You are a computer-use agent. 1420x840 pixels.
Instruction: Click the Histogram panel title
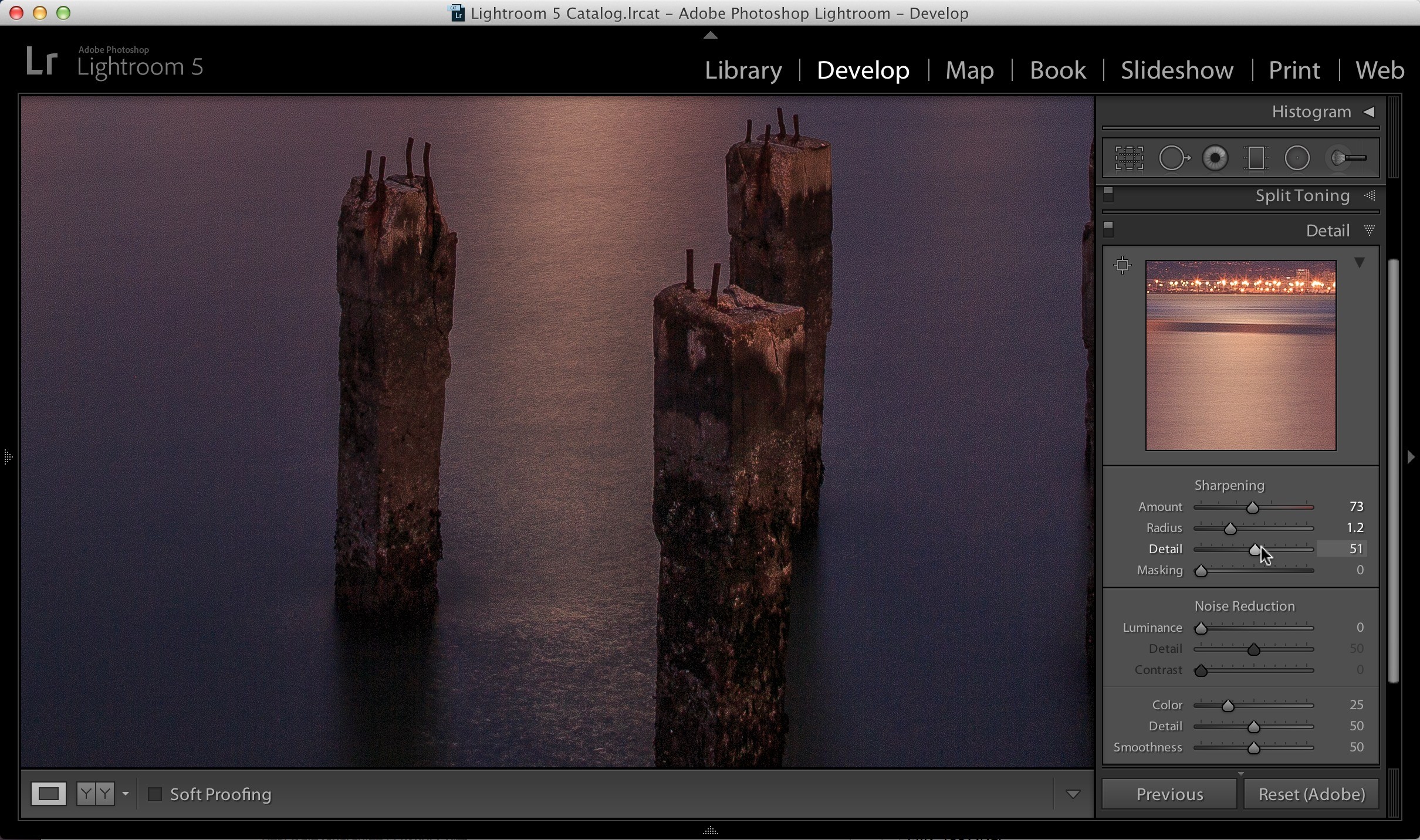[1311, 111]
